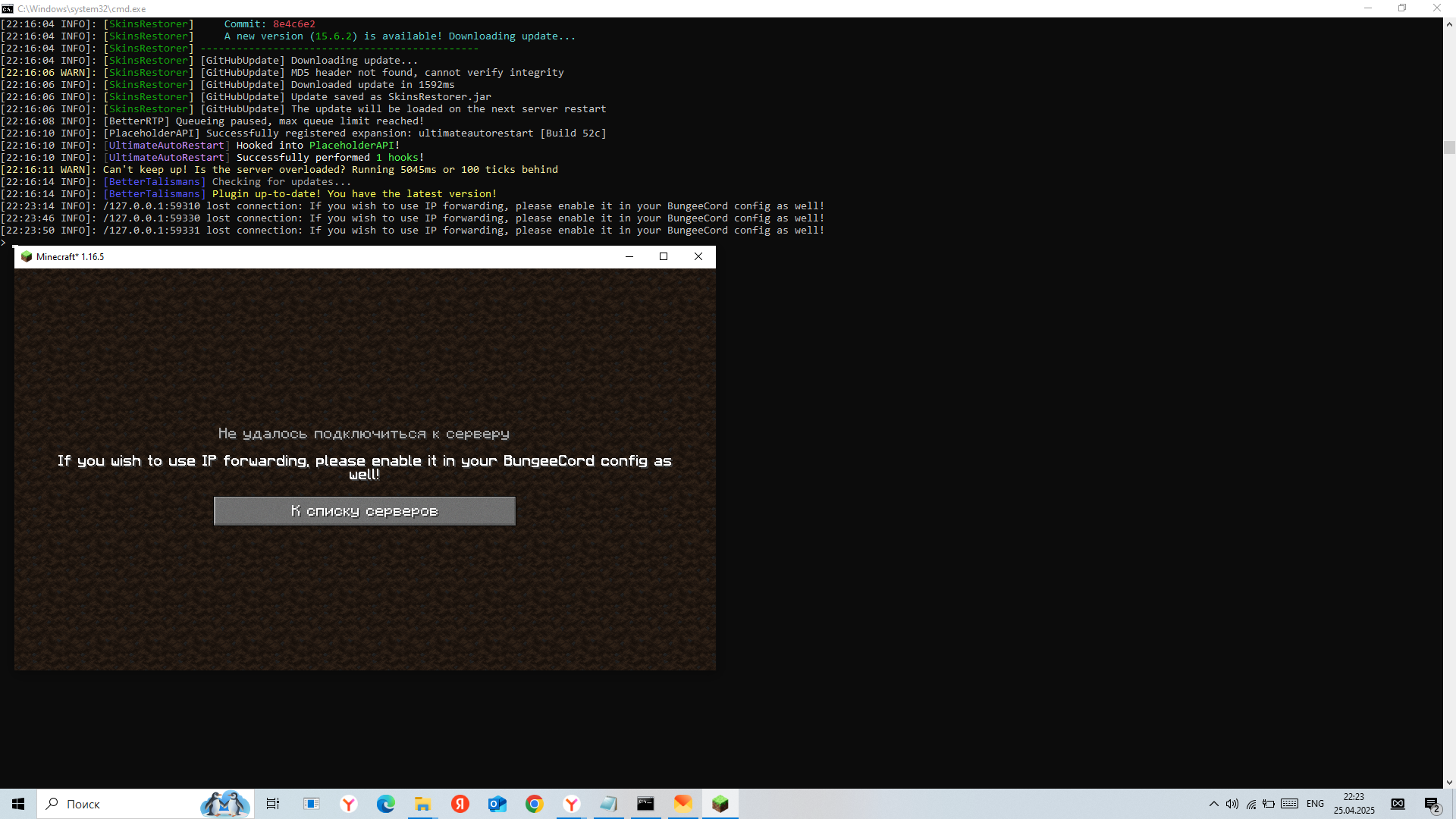Click '[BetterRTP] Queueing paused' console line
Viewport: 1456px width, 819px height.
pos(212,121)
